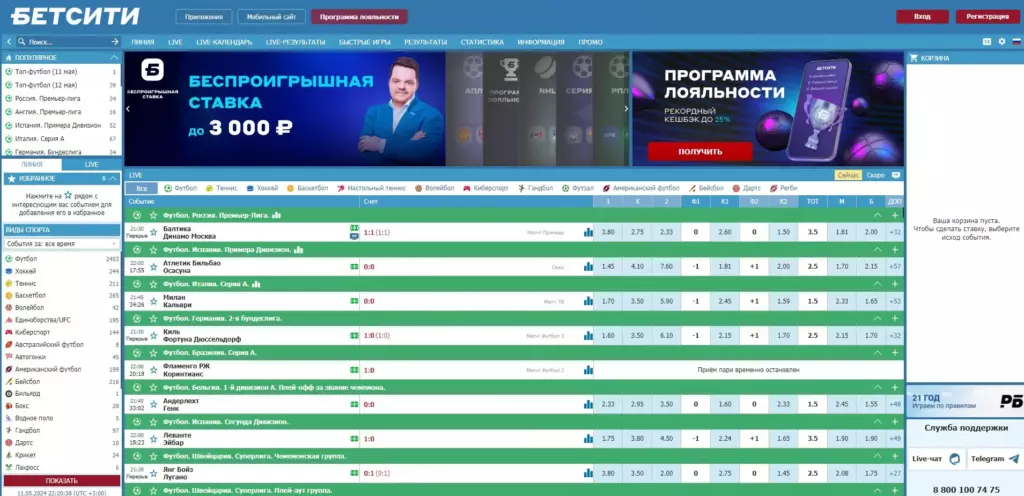Select the Теннис sport filter tab
The image size is (1024, 496).
(x=221, y=188)
